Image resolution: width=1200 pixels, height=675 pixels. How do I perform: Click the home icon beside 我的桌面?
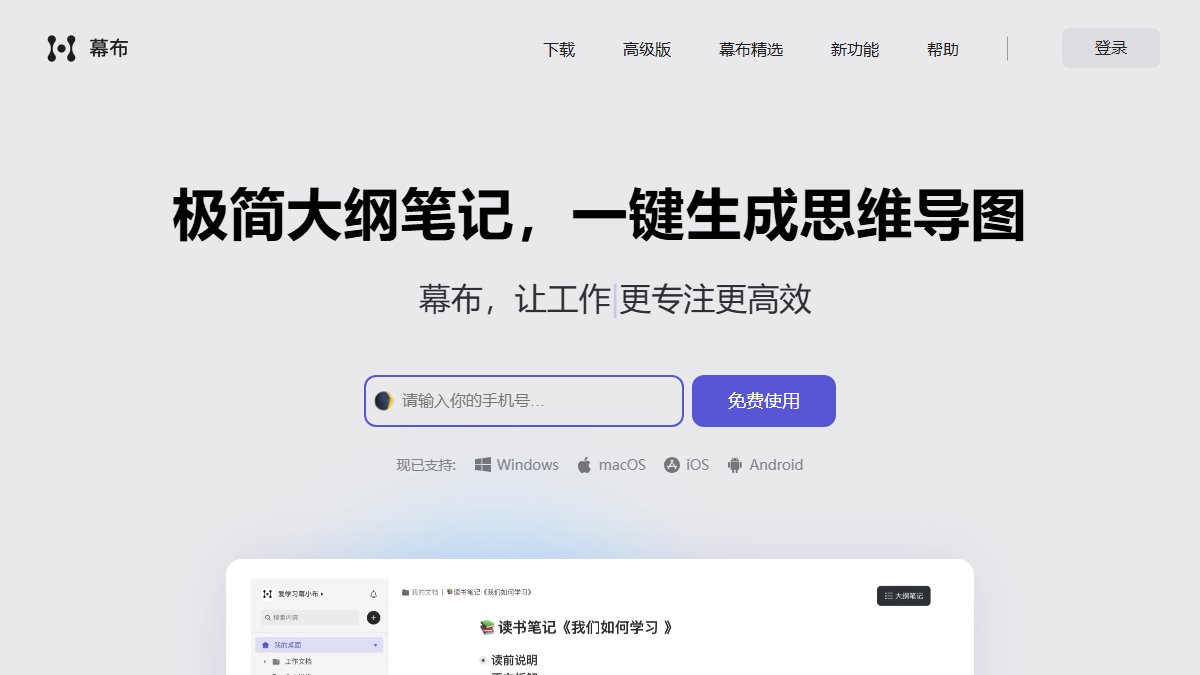coord(265,645)
